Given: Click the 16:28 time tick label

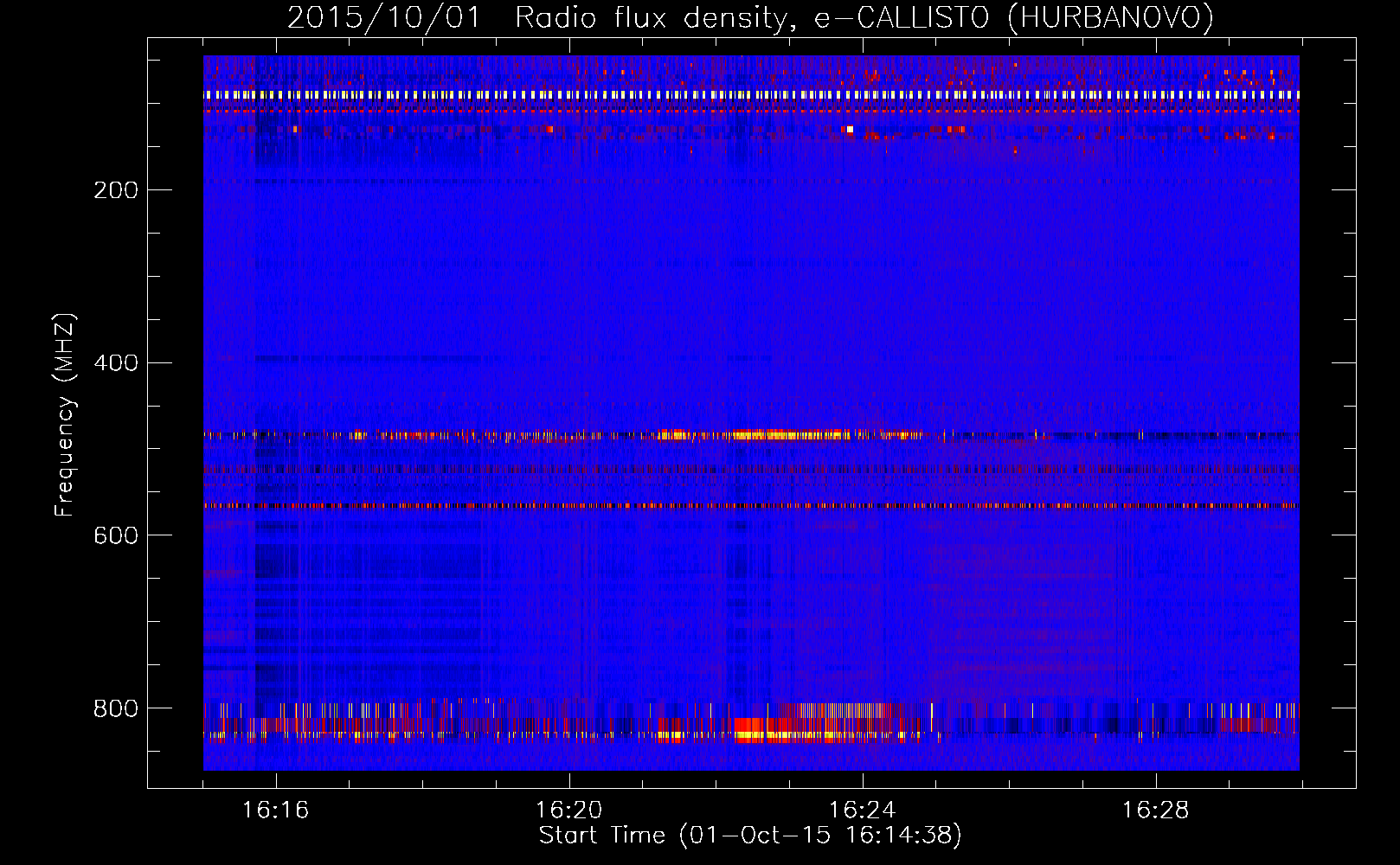Looking at the screenshot, I should pos(1156,810).
